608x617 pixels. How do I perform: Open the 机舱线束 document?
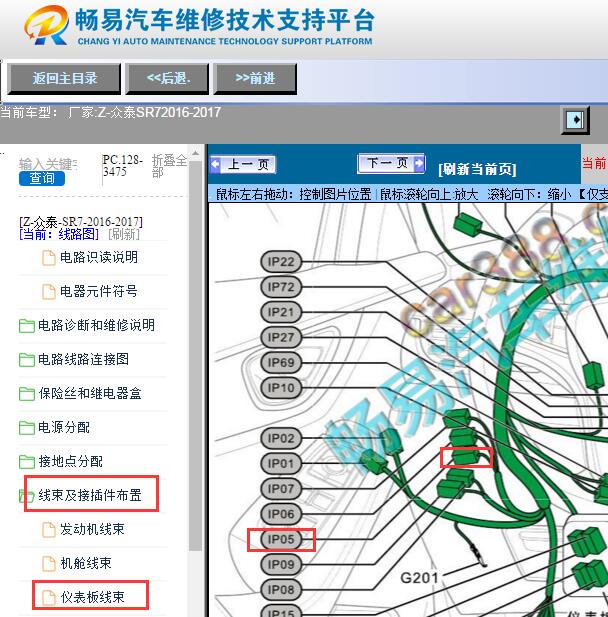pos(86,563)
